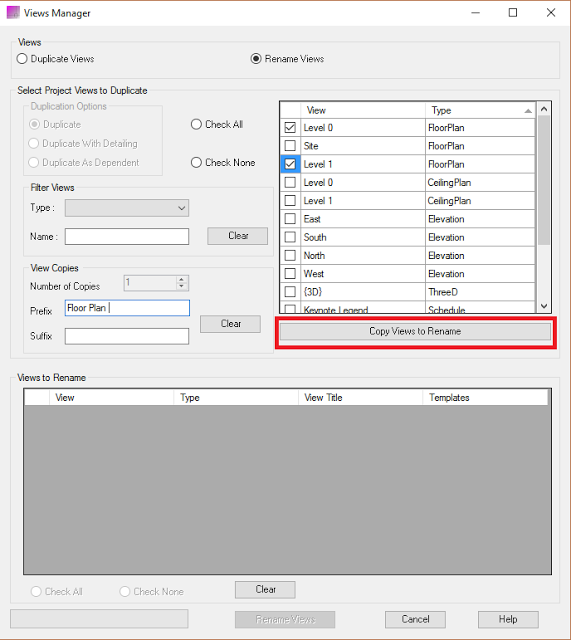571x640 pixels.
Task: Click into the Suffix input field
Action: pos(127,336)
